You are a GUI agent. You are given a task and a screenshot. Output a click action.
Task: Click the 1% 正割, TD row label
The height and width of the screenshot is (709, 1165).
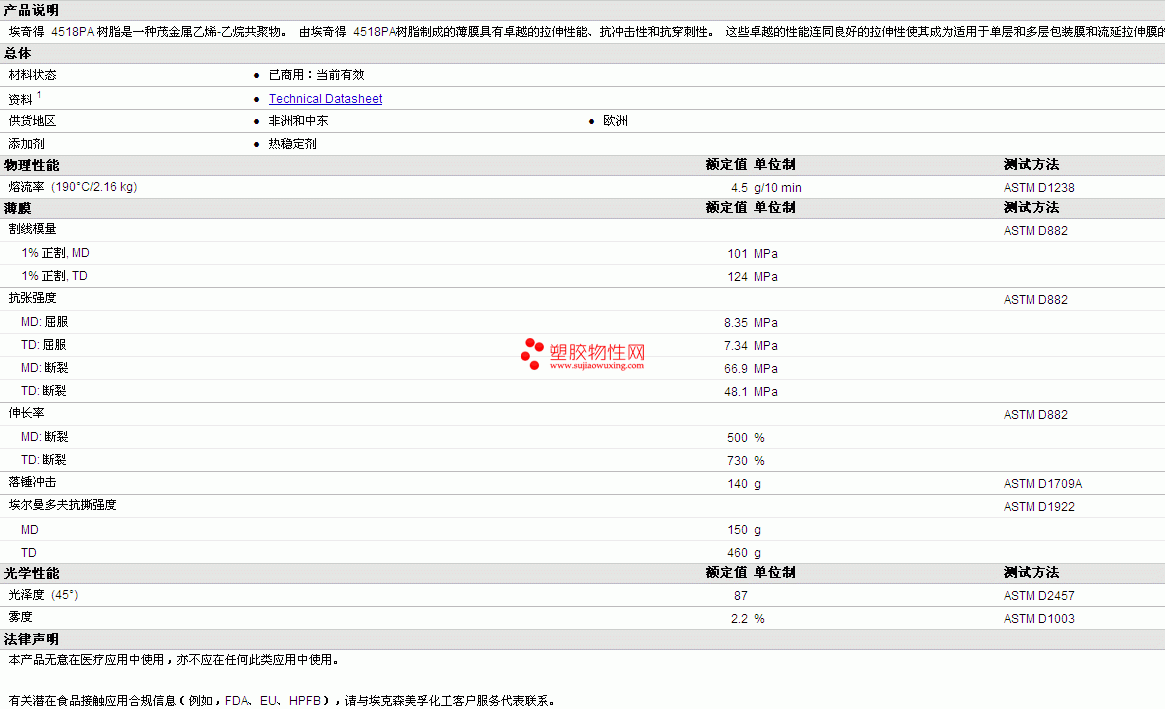click(54, 276)
